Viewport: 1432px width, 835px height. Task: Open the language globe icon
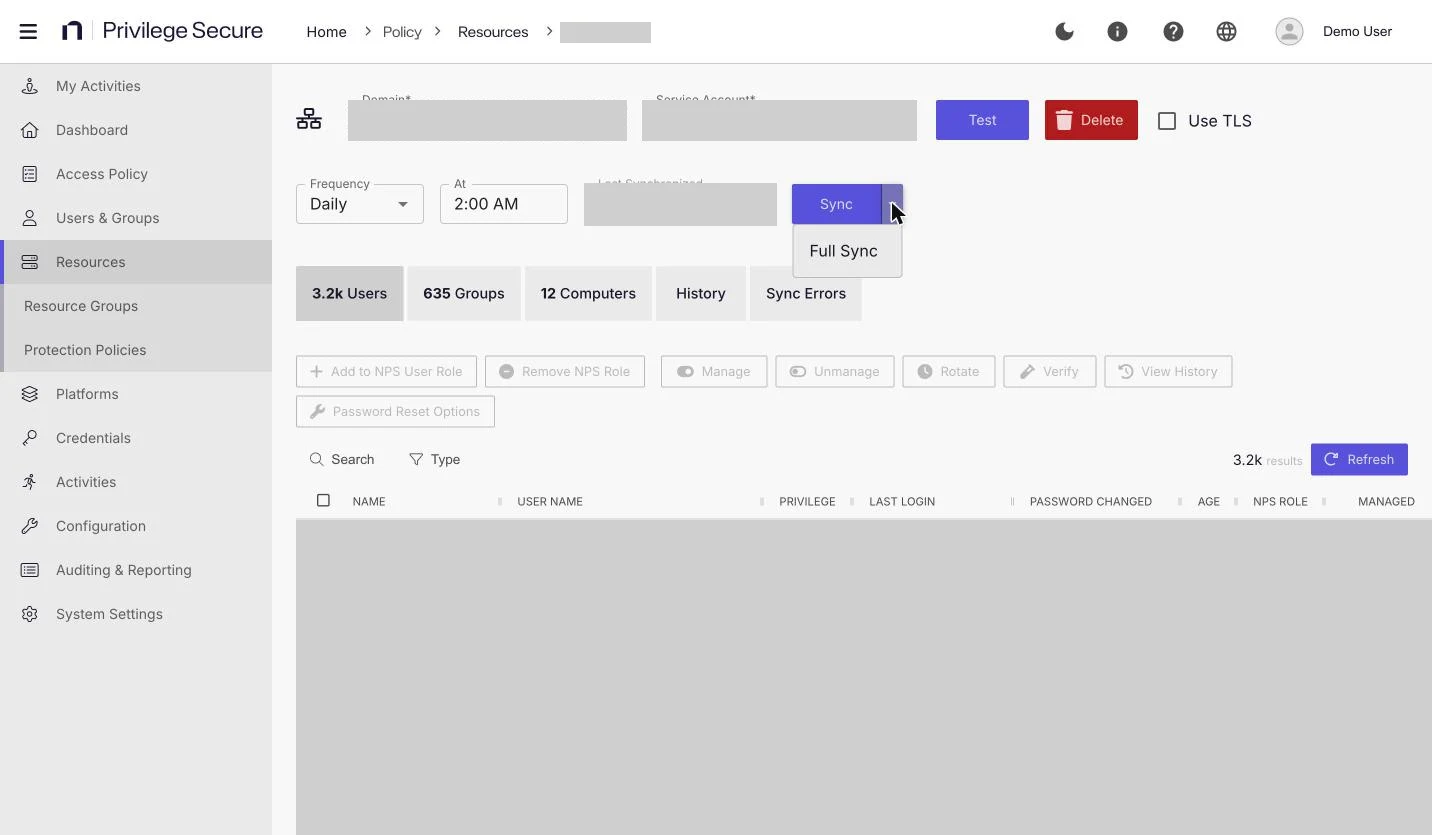pyautogui.click(x=1226, y=31)
